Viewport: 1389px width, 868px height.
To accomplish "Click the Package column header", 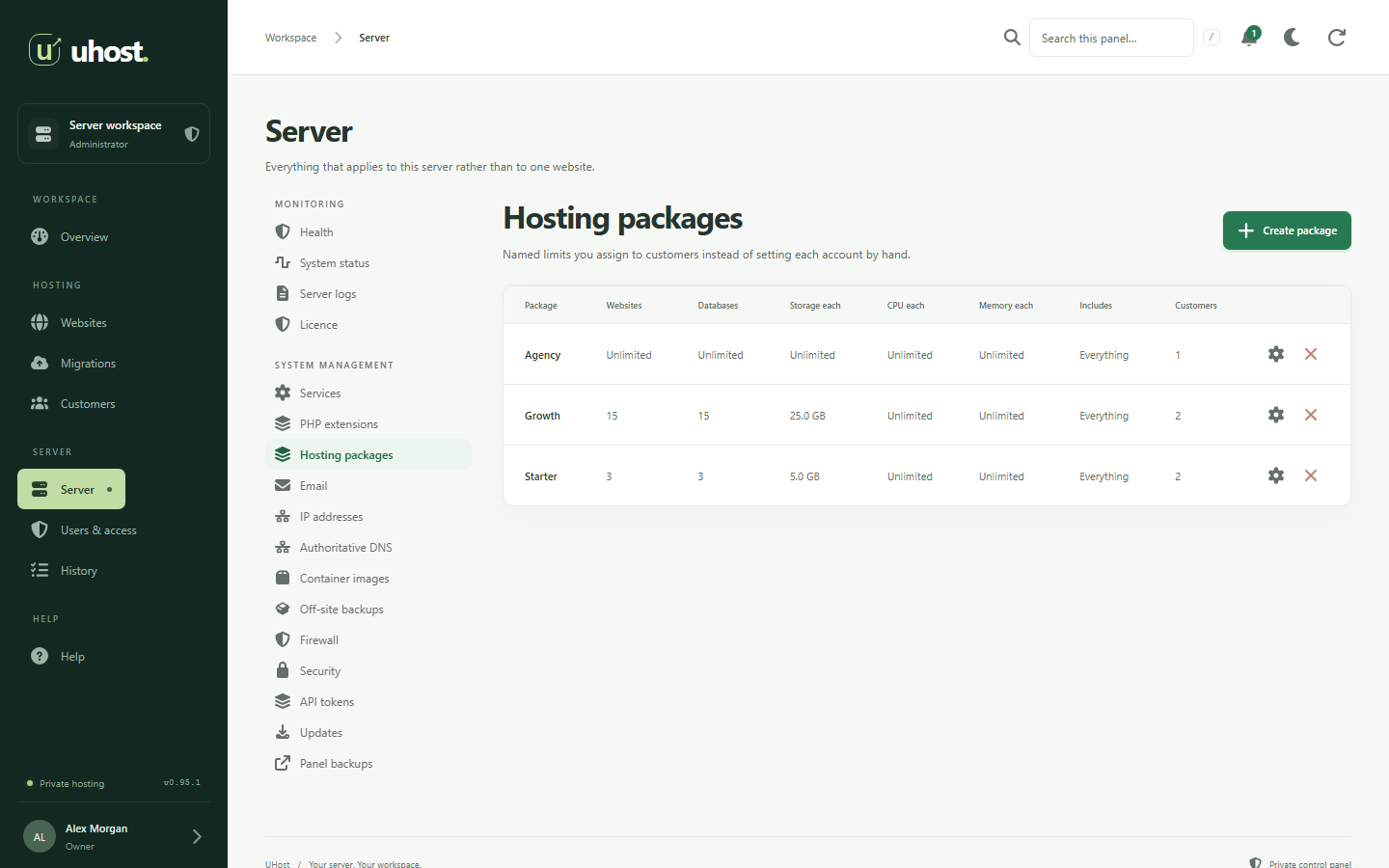I will pos(541,306).
